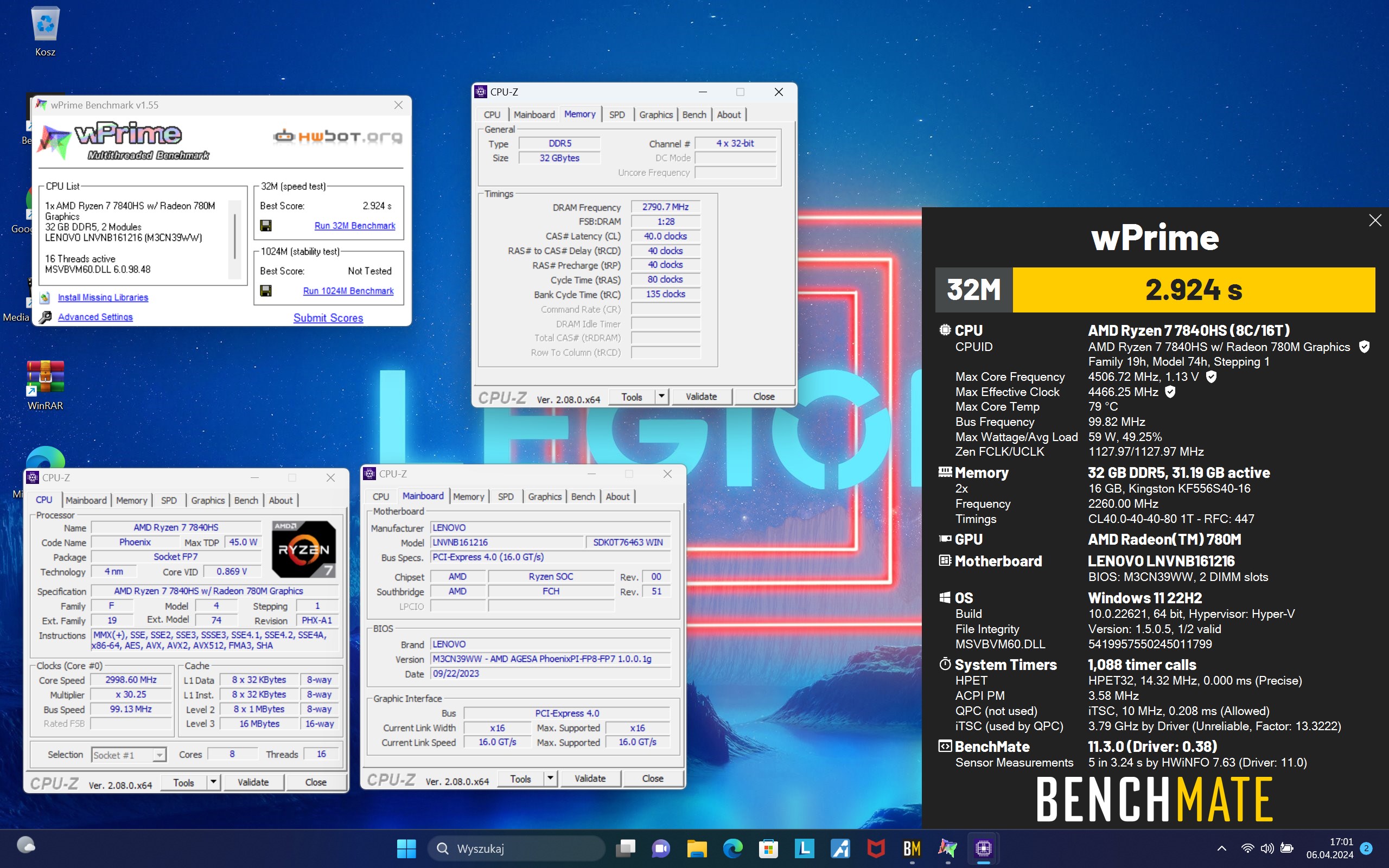Click Validate in the Memory CPU-Z window
1389x868 pixels.
(701, 396)
